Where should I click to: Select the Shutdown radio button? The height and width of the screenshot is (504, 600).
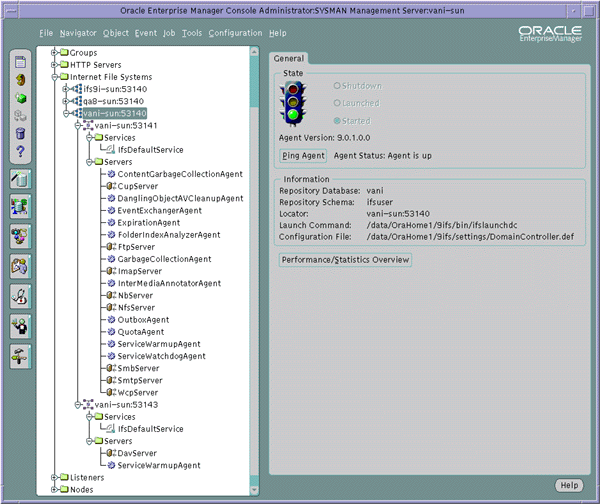tap(337, 86)
